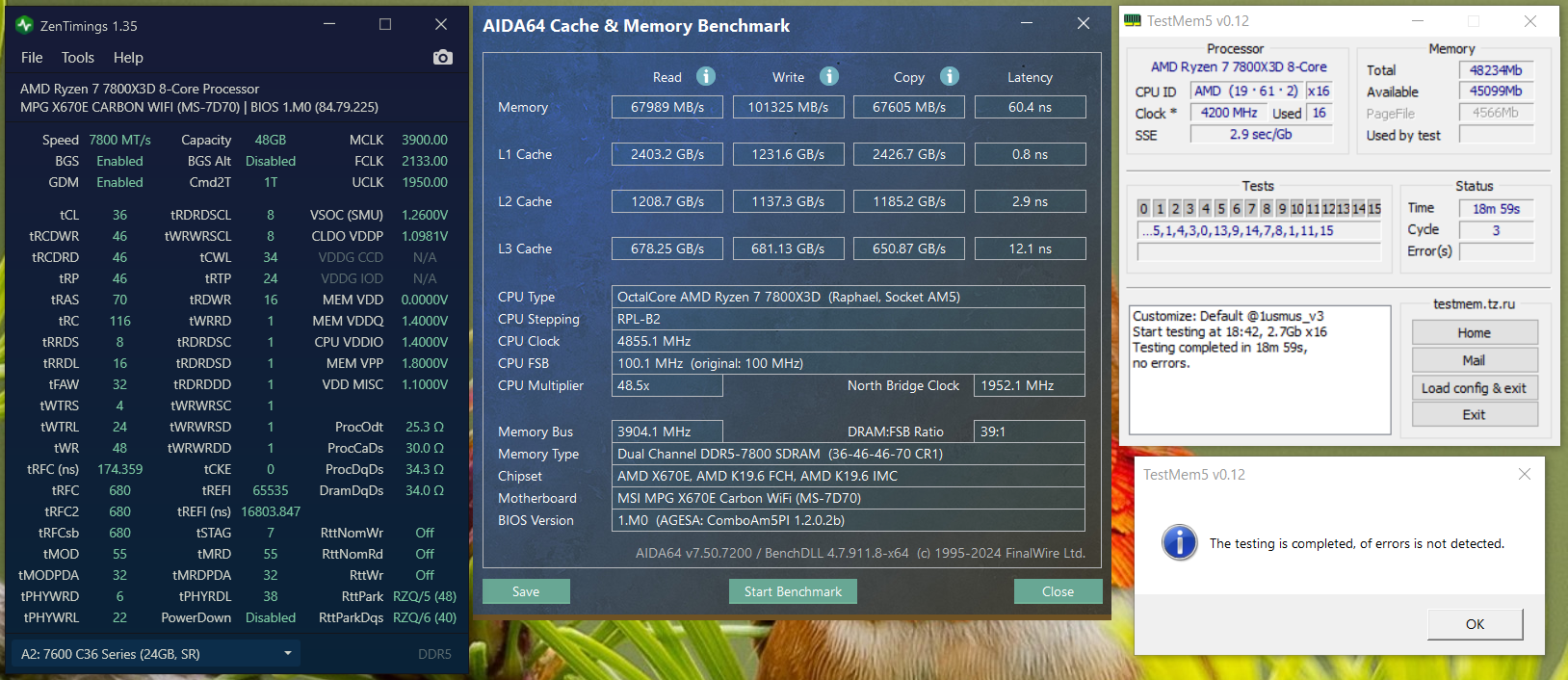Click the RttPark value RZQ/5 (48)
The height and width of the screenshot is (680, 1568).
425,596
